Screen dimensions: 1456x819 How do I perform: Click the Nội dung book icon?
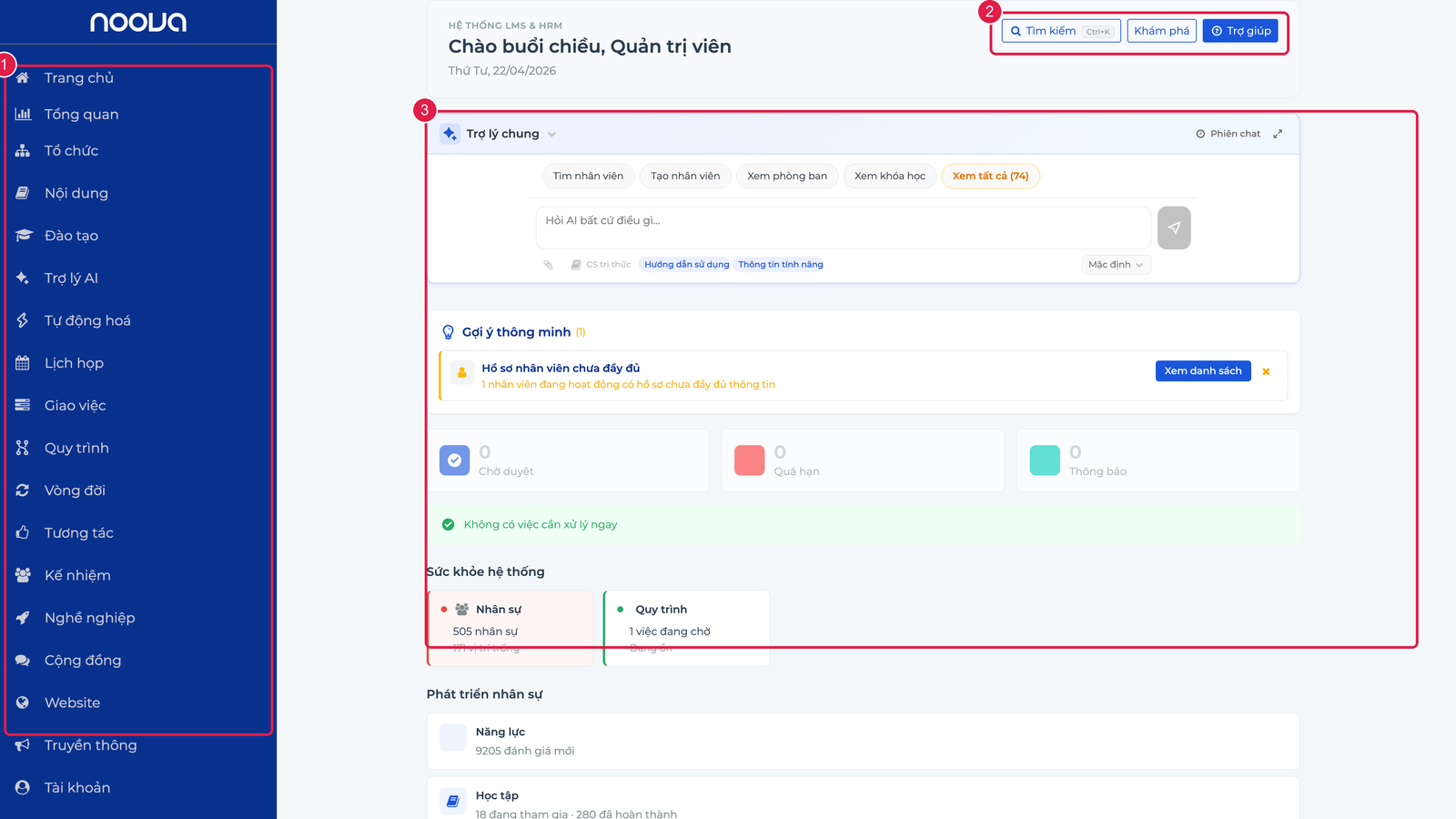pyautogui.click(x=23, y=193)
